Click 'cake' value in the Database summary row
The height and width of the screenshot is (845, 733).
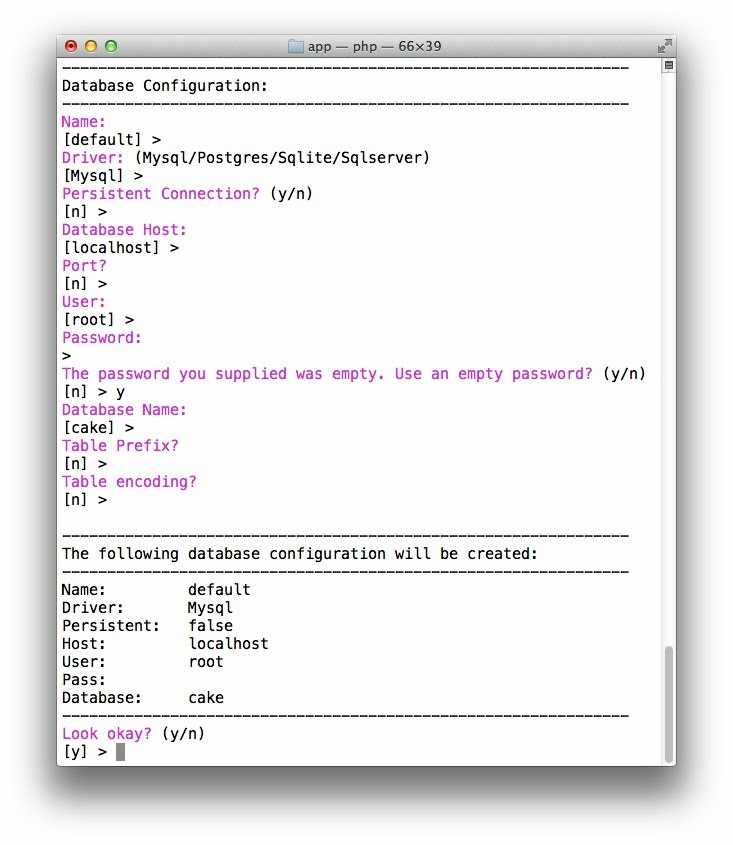click(206, 698)
